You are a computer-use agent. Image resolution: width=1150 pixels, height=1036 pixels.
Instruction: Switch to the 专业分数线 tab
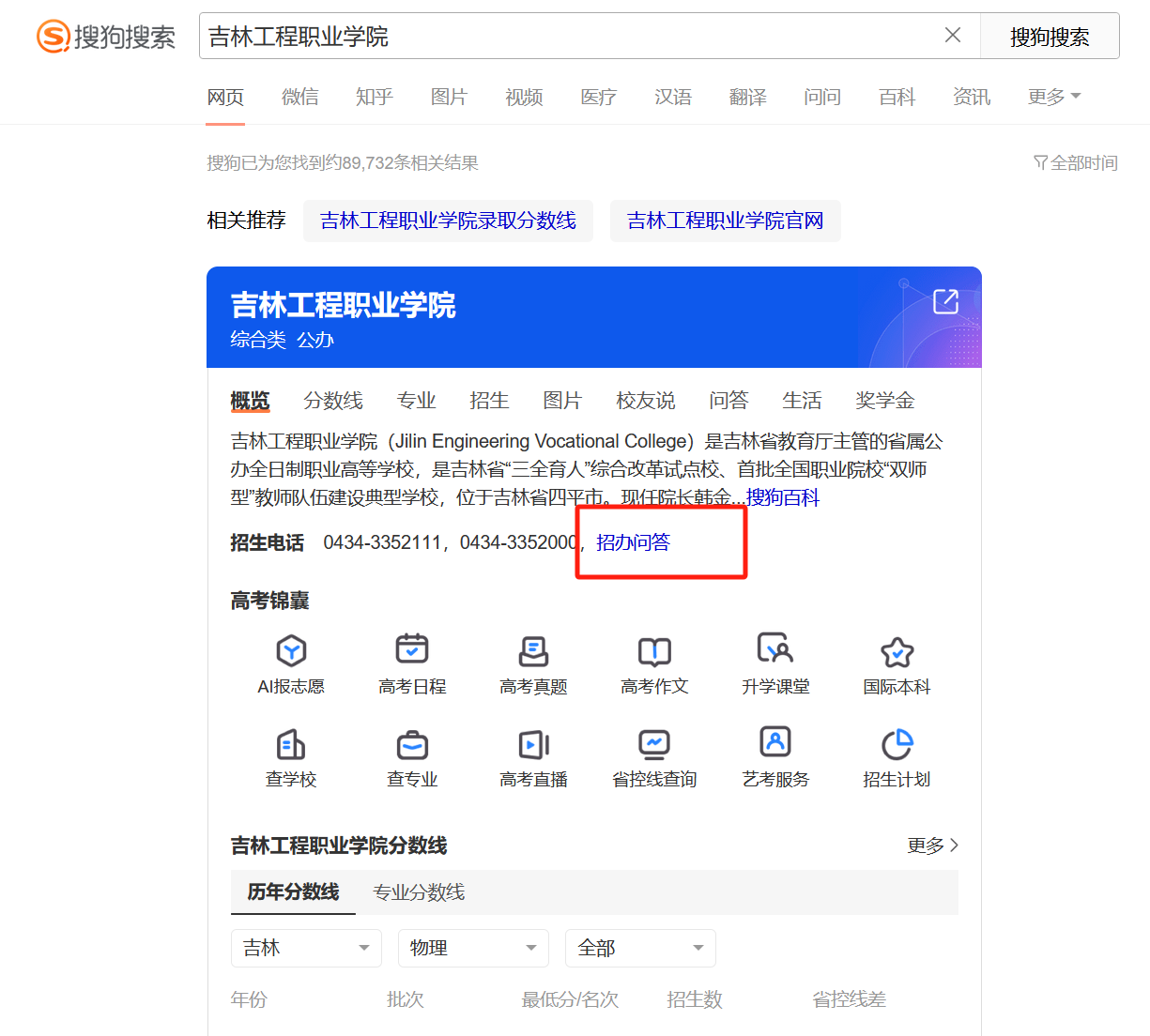click(419, 892)
